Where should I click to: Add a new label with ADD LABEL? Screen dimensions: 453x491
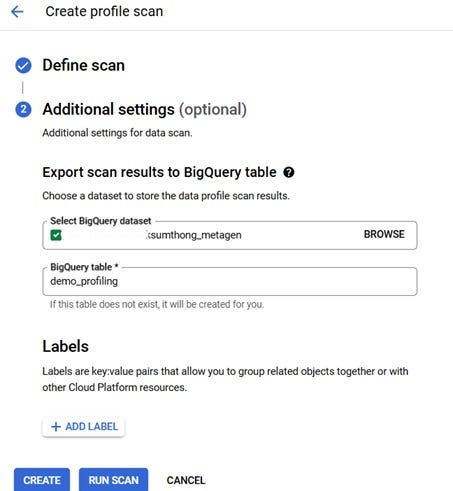(x=84, y=427)
